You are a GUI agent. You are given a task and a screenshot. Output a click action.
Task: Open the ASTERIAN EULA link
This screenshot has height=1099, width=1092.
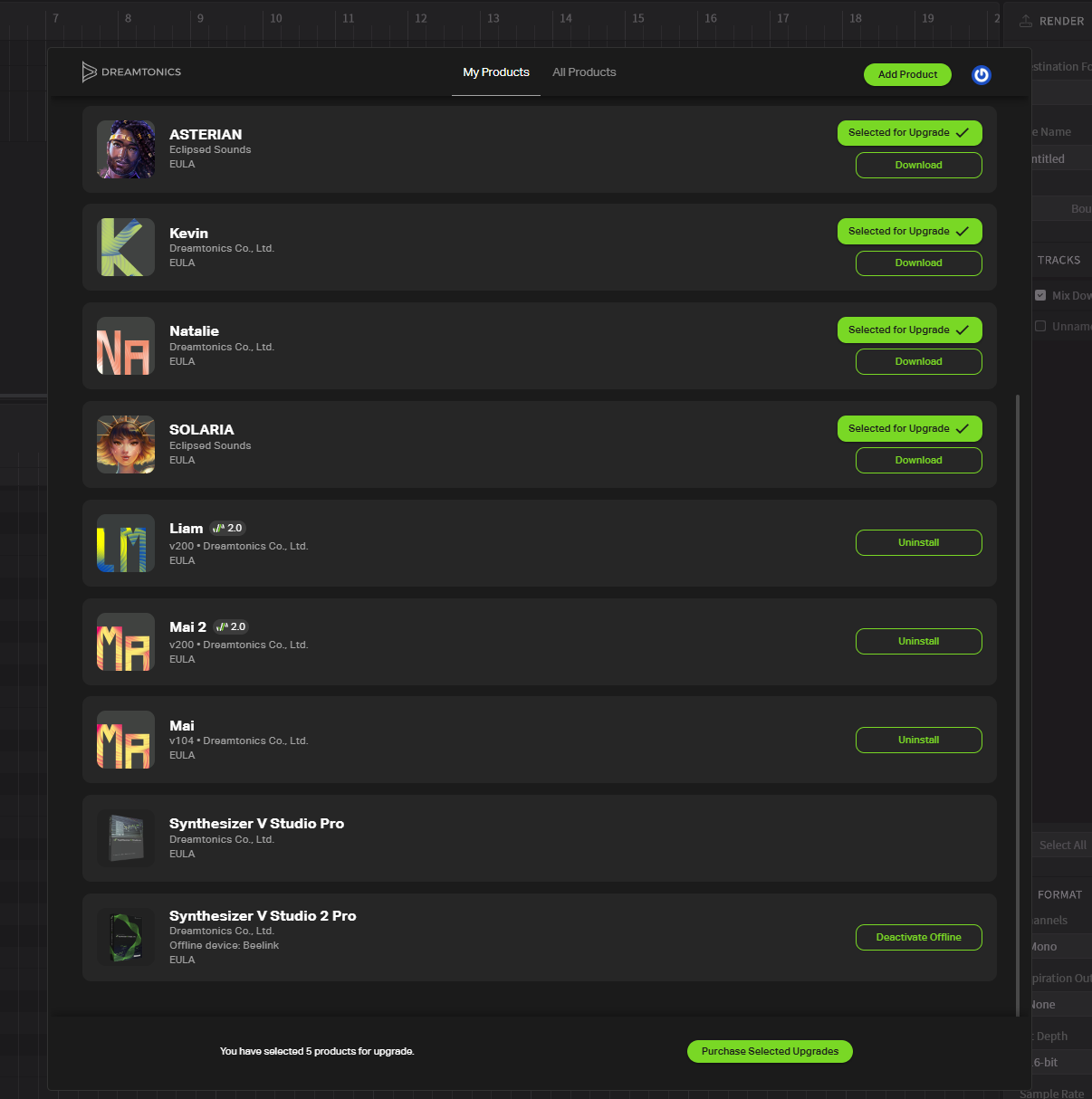(x=182, y=165)
